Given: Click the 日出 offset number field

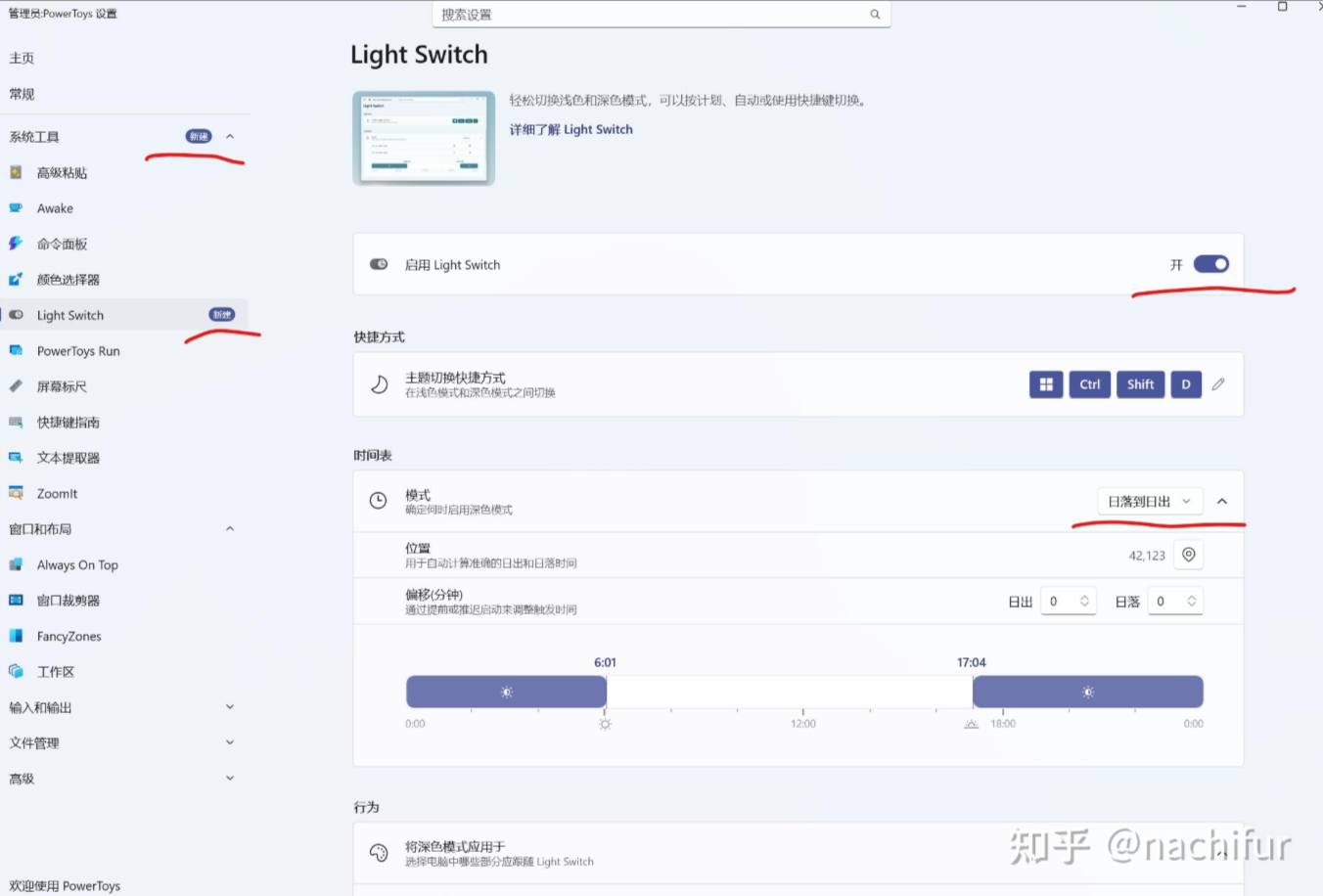Looking at the screenshot, I should point(1061,602).
